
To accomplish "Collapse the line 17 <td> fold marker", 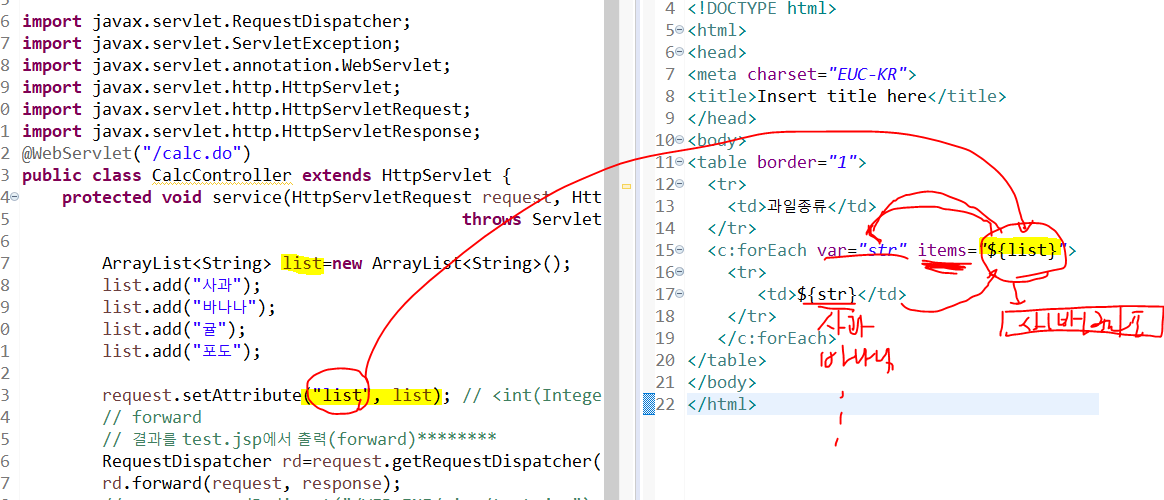I will point(681,294).
